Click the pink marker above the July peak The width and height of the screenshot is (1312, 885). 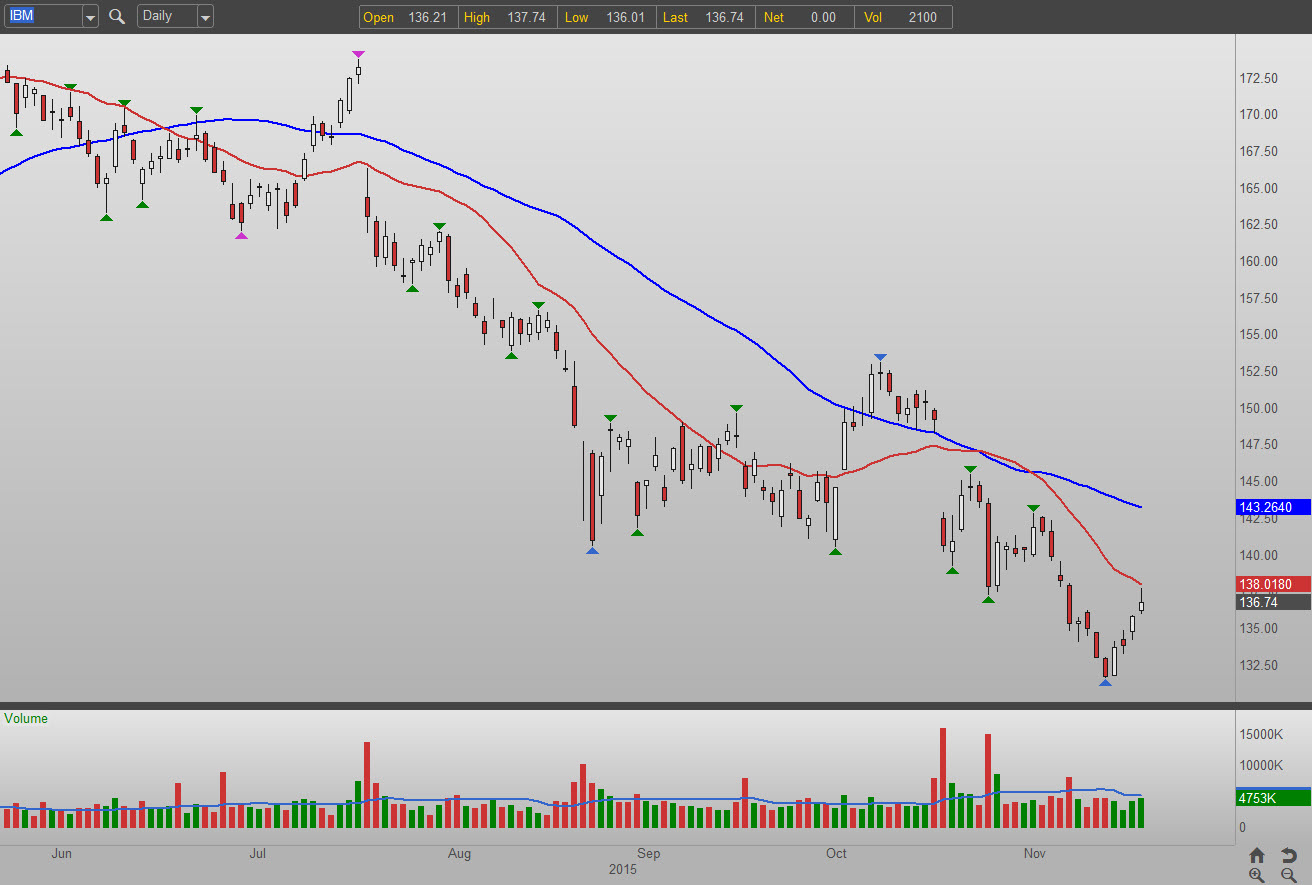358,54
